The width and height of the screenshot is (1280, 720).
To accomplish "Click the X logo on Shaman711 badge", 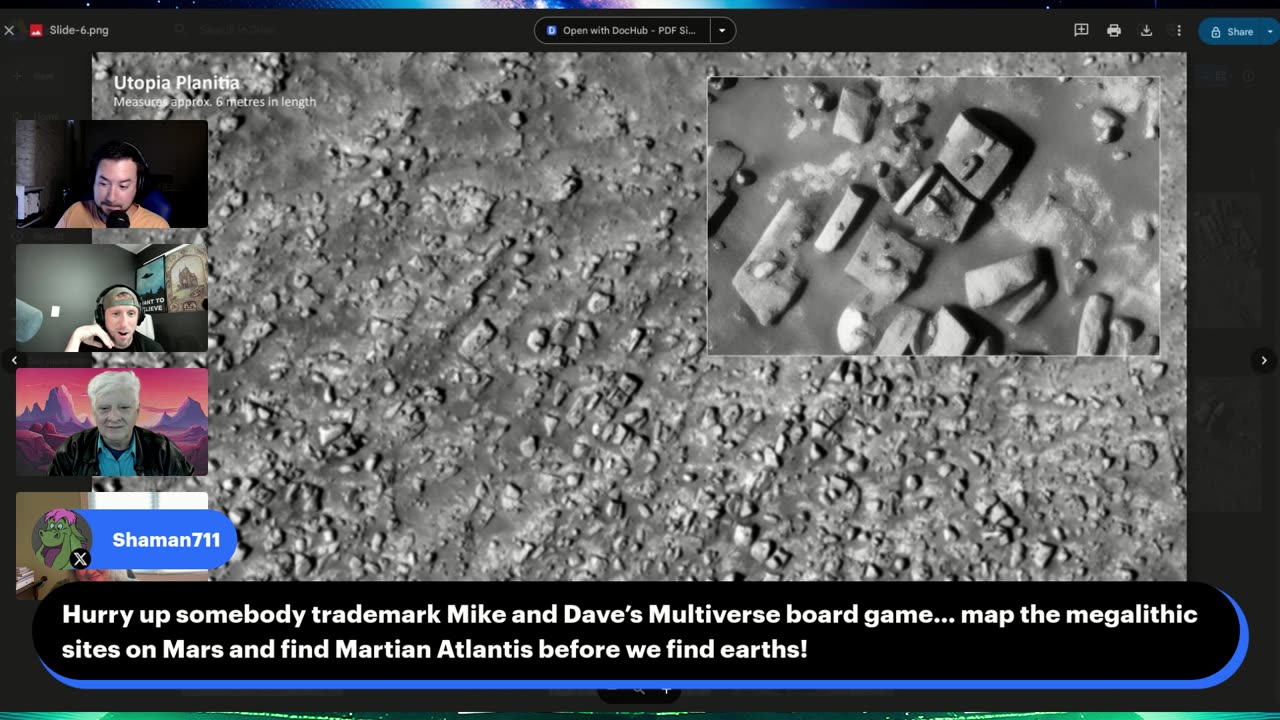I will click(80, 559).
